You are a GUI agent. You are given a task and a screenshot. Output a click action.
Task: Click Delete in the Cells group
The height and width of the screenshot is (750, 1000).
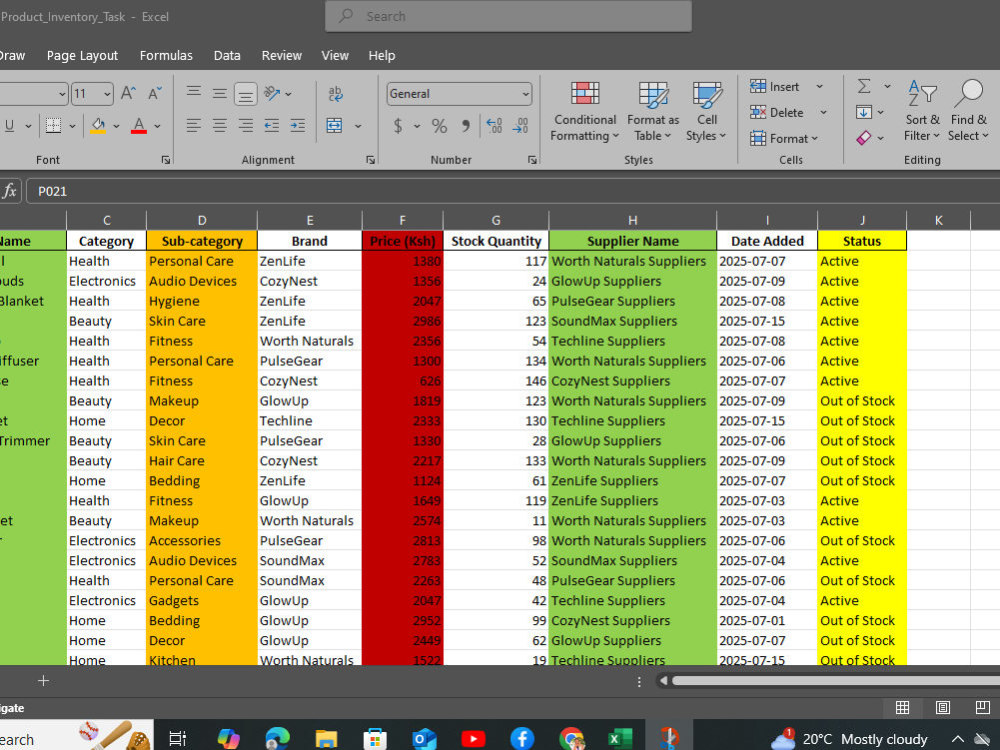[x=777, y=113]
